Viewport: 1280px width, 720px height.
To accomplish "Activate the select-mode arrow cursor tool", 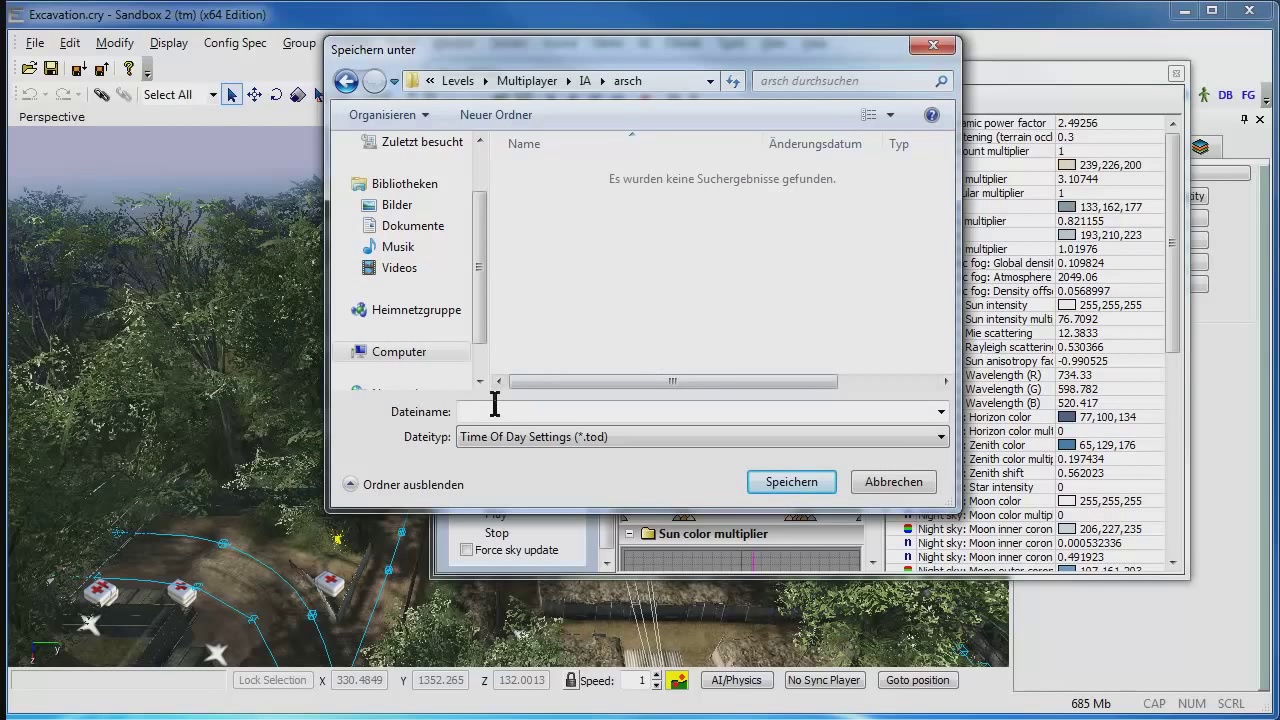I will pos(232,95).
